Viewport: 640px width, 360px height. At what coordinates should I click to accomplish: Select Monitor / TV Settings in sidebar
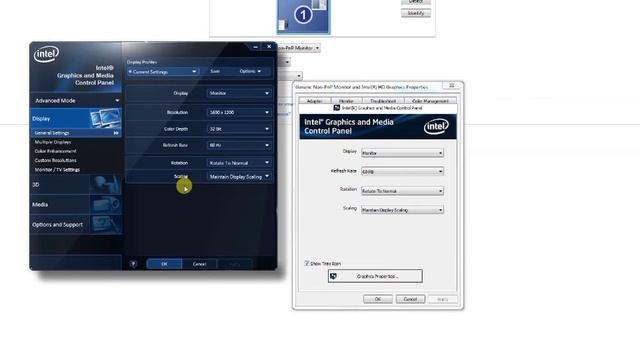[57, 170]
